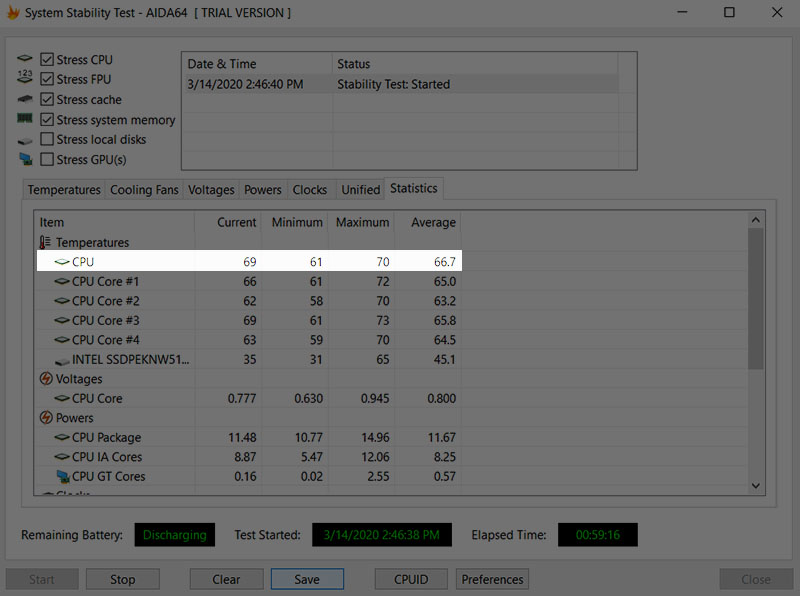800x596 pixels.
Task: Click the greyed-out Start button
Action: click(42, 579)
